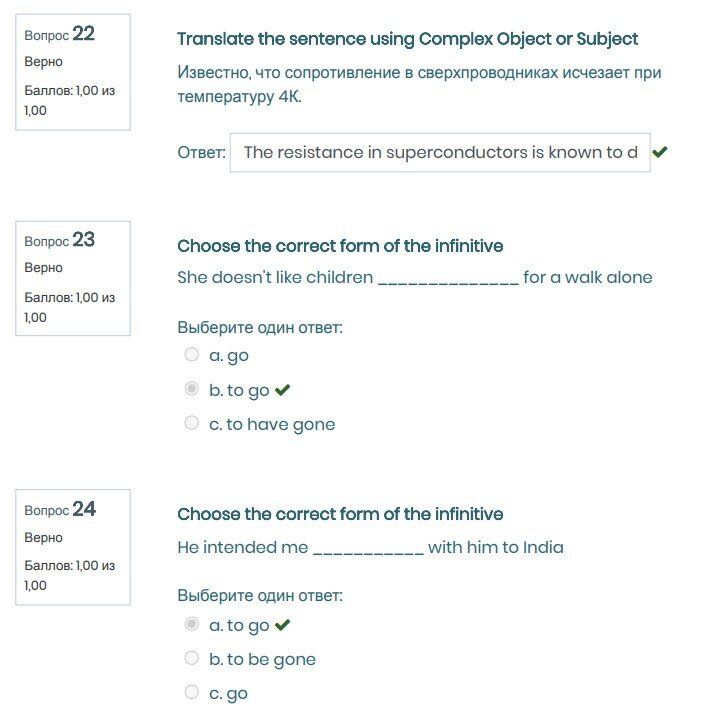This screenshot has height=715, width=716.
Task: Click 'Выберите один ответ:' under question 23
Action: pos(260,327)
